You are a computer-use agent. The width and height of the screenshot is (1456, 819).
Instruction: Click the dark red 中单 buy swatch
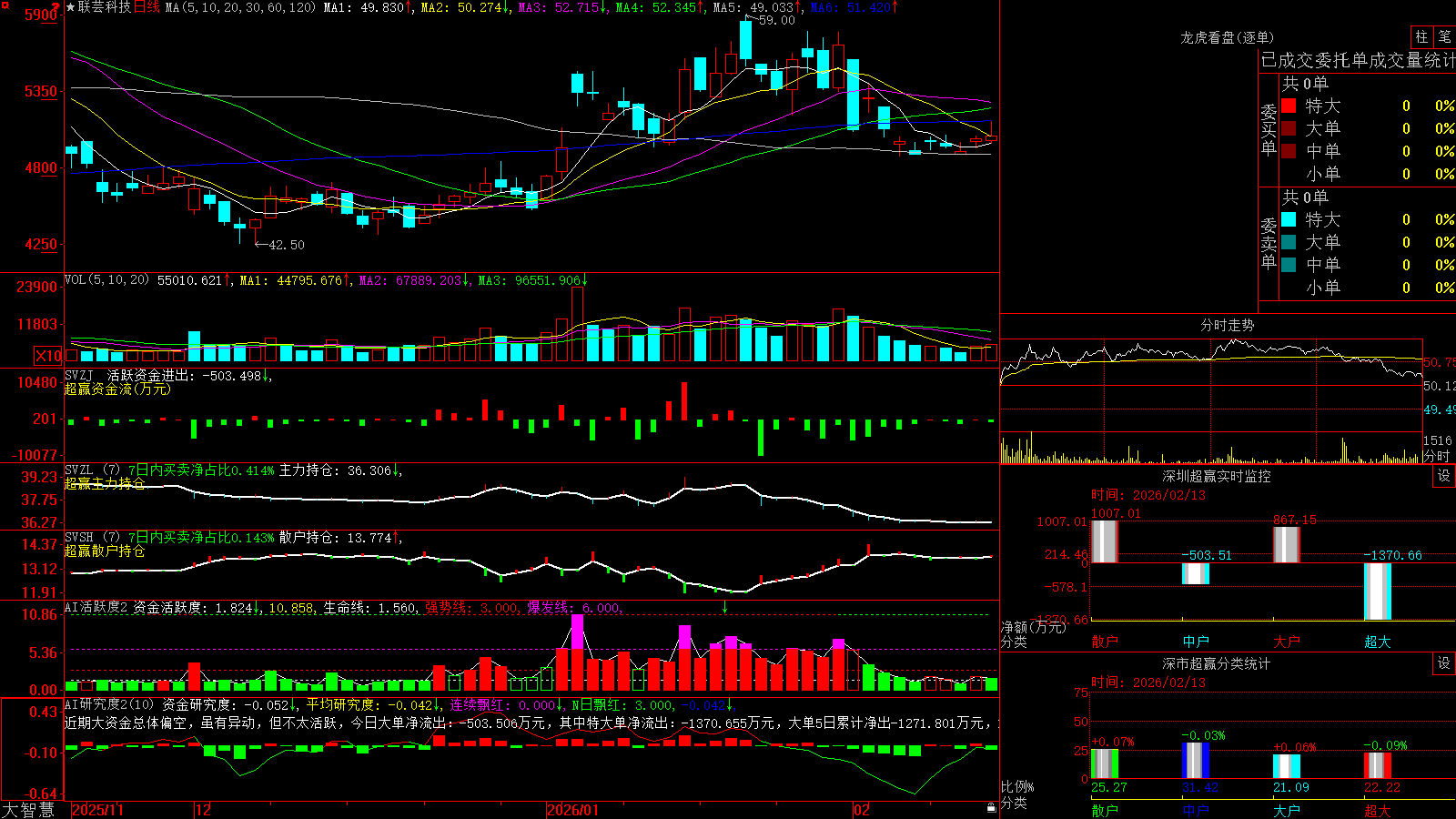[1289, 150]
